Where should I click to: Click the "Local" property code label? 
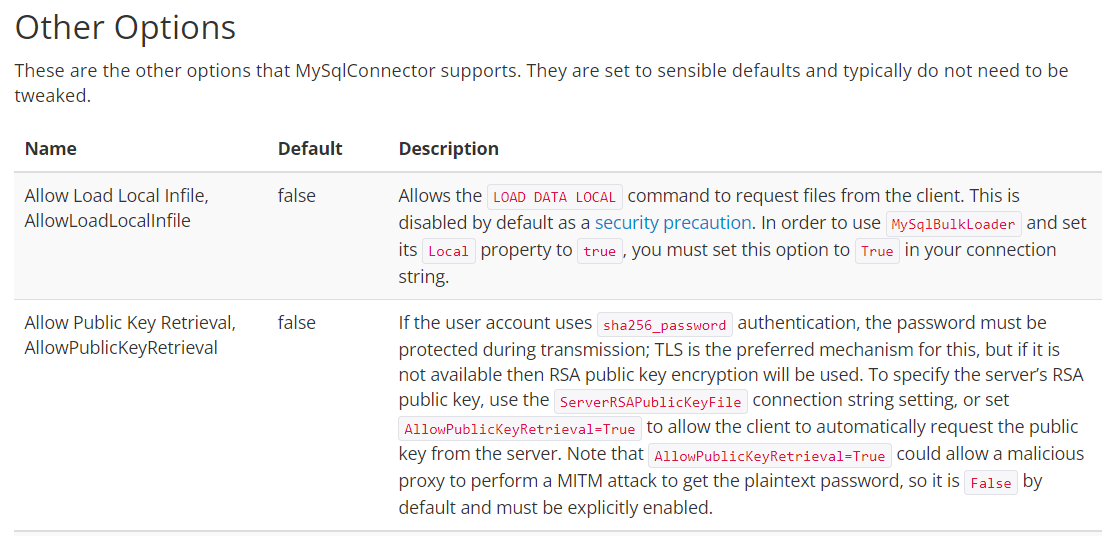(448, 251)
